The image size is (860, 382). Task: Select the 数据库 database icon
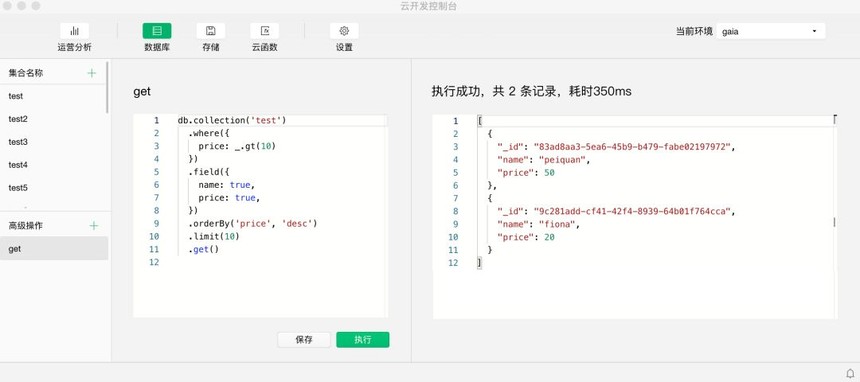click(157, 31)
